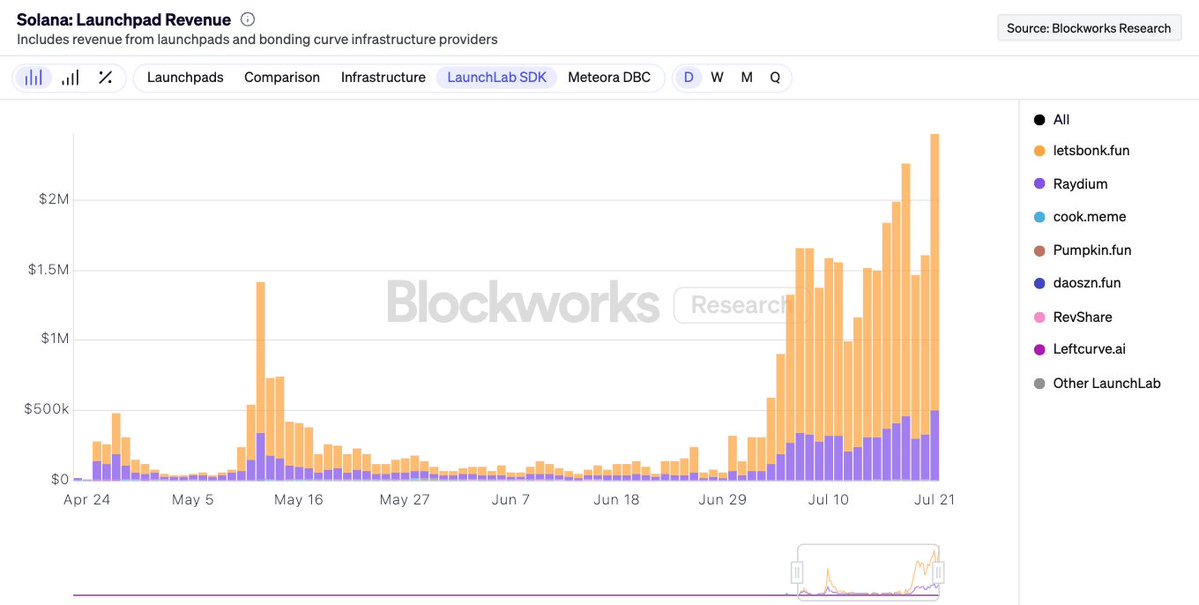
Task: Open the Launchpads tab
Action: coord(185,77)
